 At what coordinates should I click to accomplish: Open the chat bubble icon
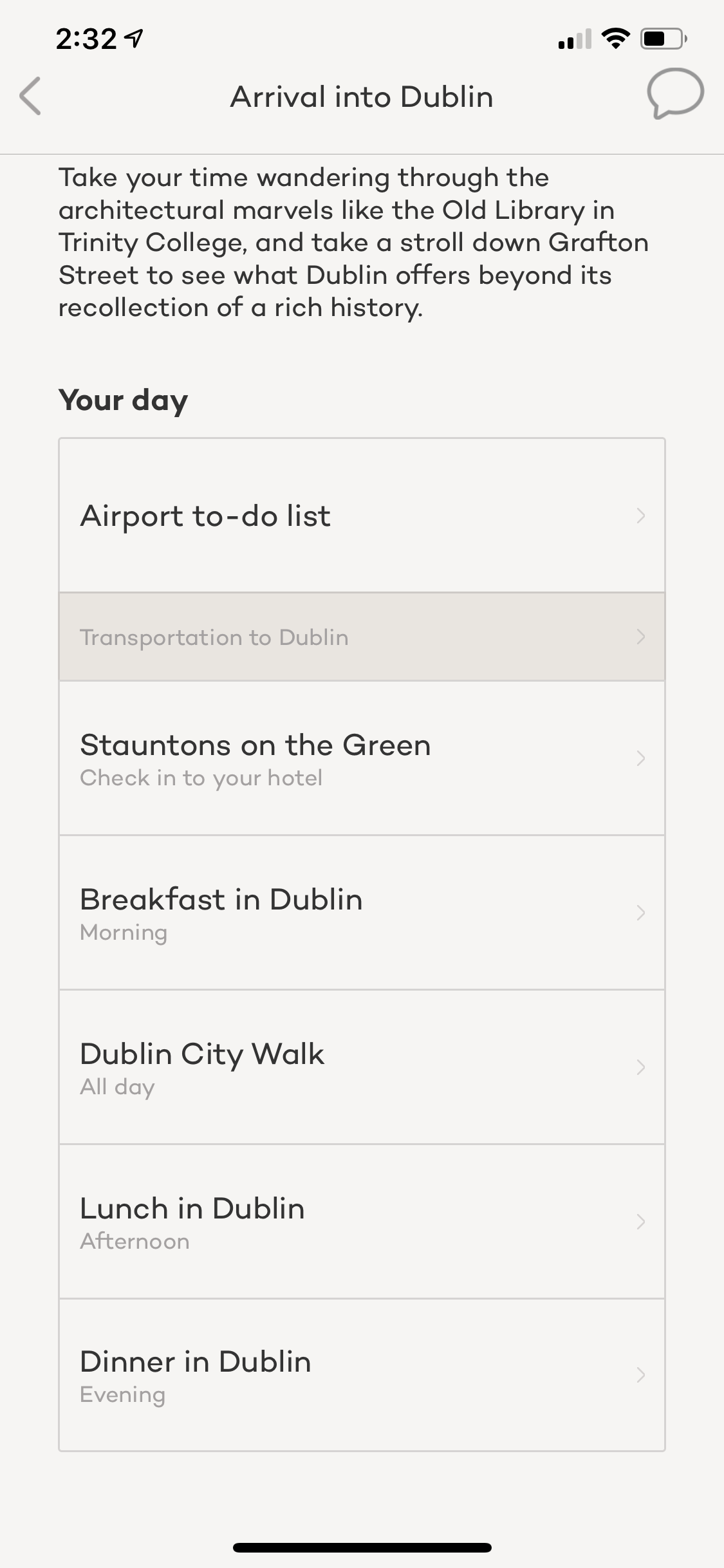pyautogui.click(x=674, y=94)
